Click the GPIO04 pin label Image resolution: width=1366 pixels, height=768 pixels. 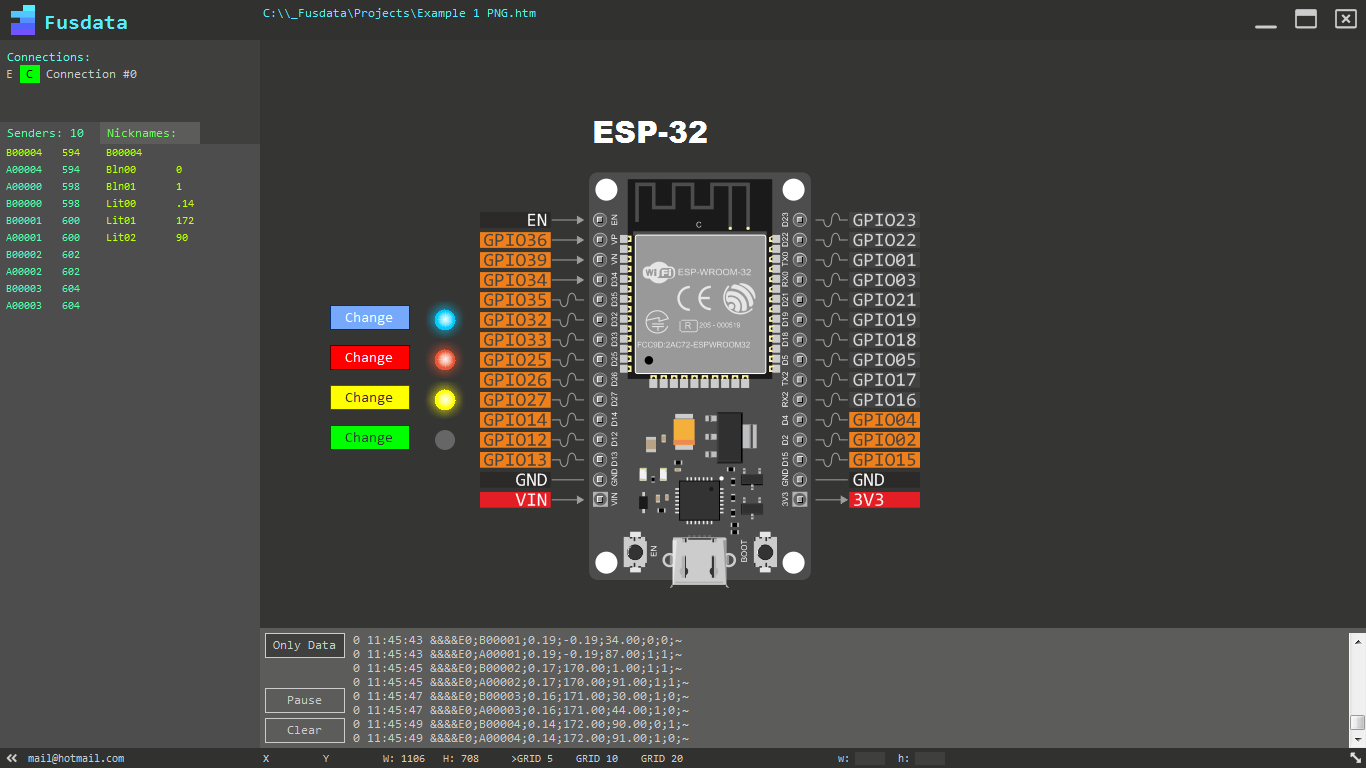[885, 420]
